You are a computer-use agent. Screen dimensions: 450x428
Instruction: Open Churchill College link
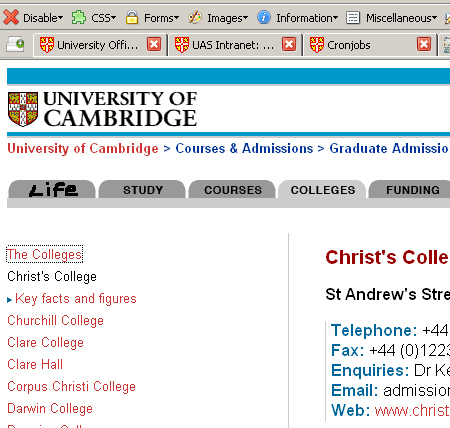tap(55, 320)
